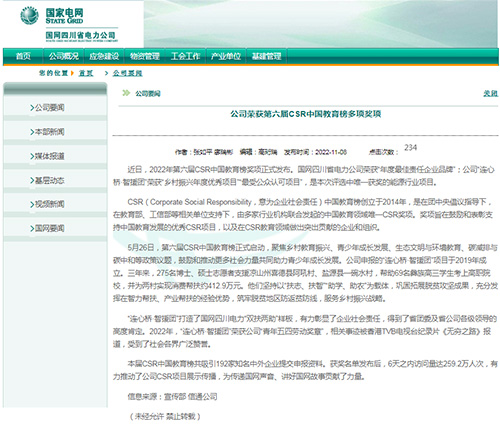Open the 首页 navigation menu item
The width and height of the screenshot is (500, 433).
(23, 56)
